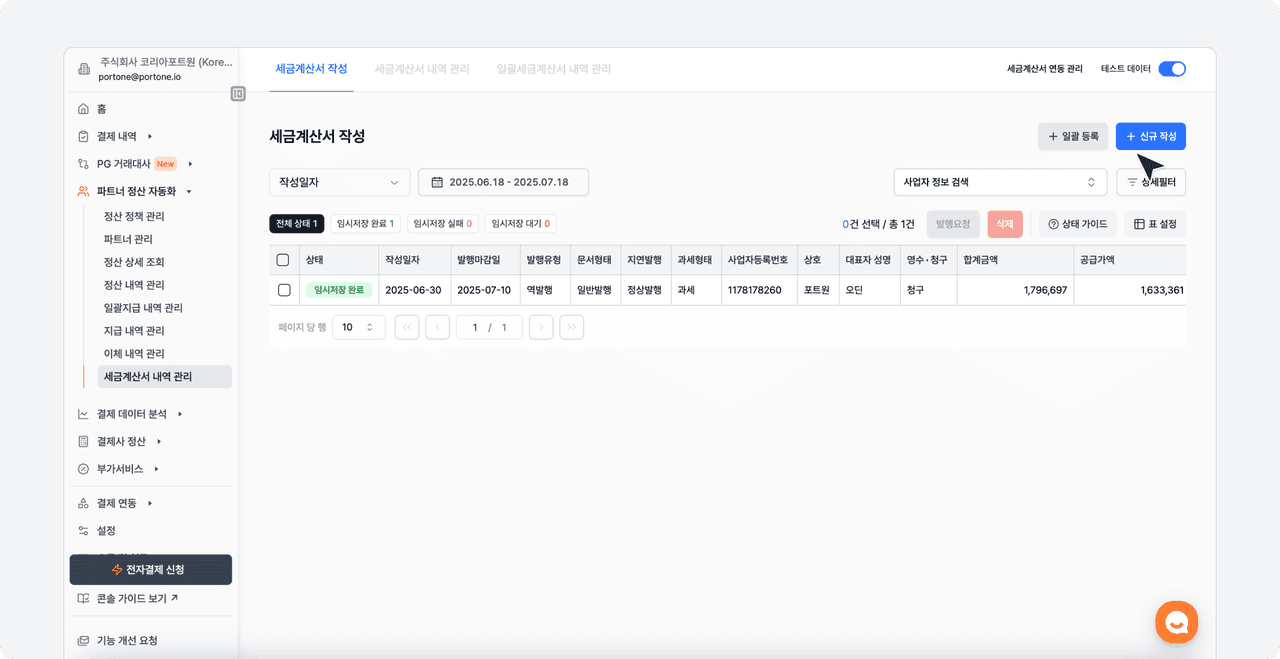The image size is (1280, 659).
Task: Open the orange chat support bubble
Action: tap(1176, 622)
